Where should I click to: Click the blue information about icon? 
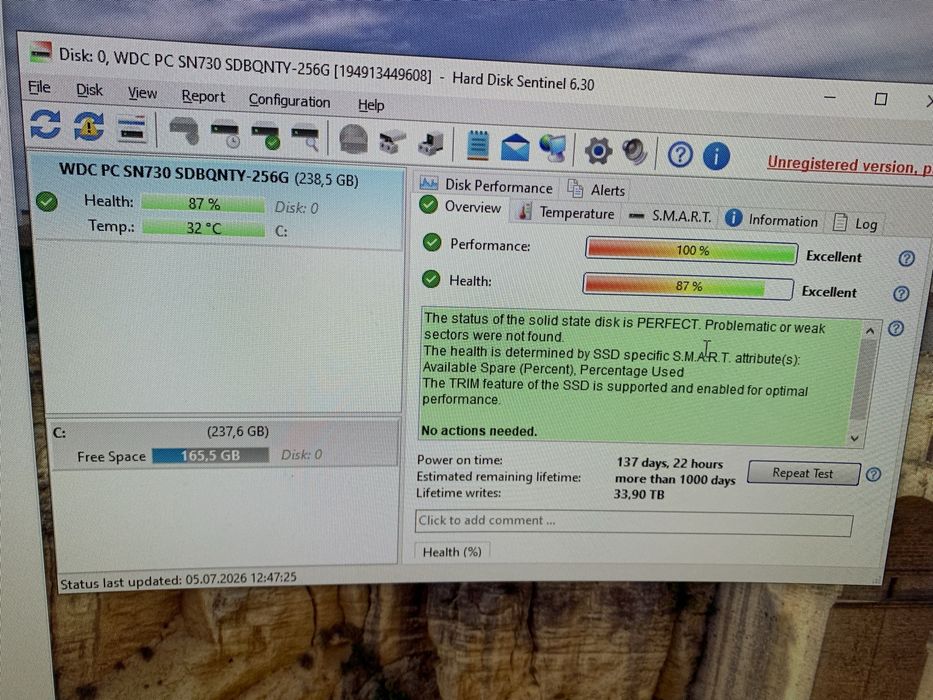716,157
